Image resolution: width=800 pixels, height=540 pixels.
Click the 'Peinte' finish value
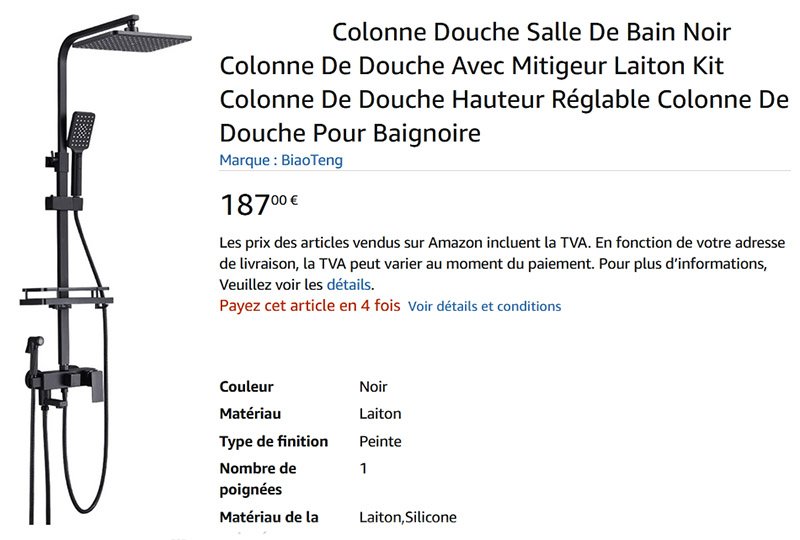pyautogui.click(x=380, y=441)
